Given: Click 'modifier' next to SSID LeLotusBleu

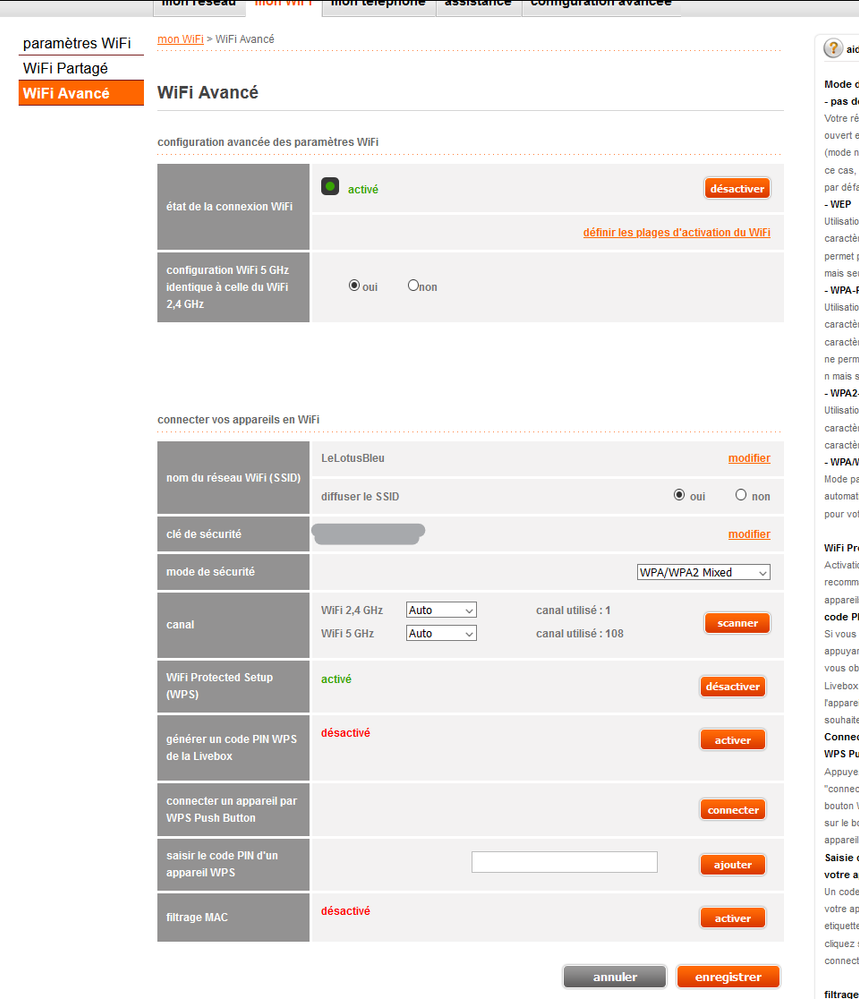Looking at the screenshot, I should click(x=749, y=458).
